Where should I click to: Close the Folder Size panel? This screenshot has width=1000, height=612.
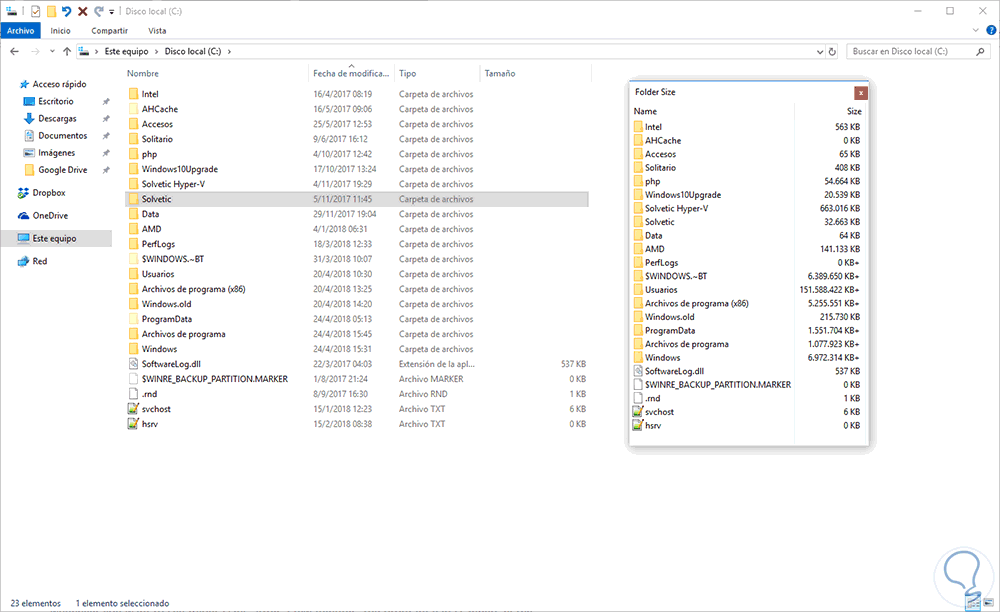[861, 92]
